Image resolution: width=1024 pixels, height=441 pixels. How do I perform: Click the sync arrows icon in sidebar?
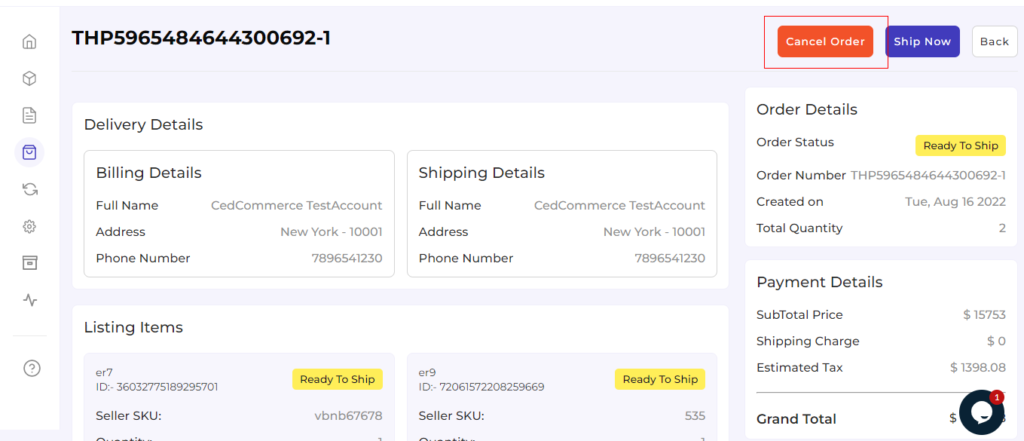[x=30, y=189]
